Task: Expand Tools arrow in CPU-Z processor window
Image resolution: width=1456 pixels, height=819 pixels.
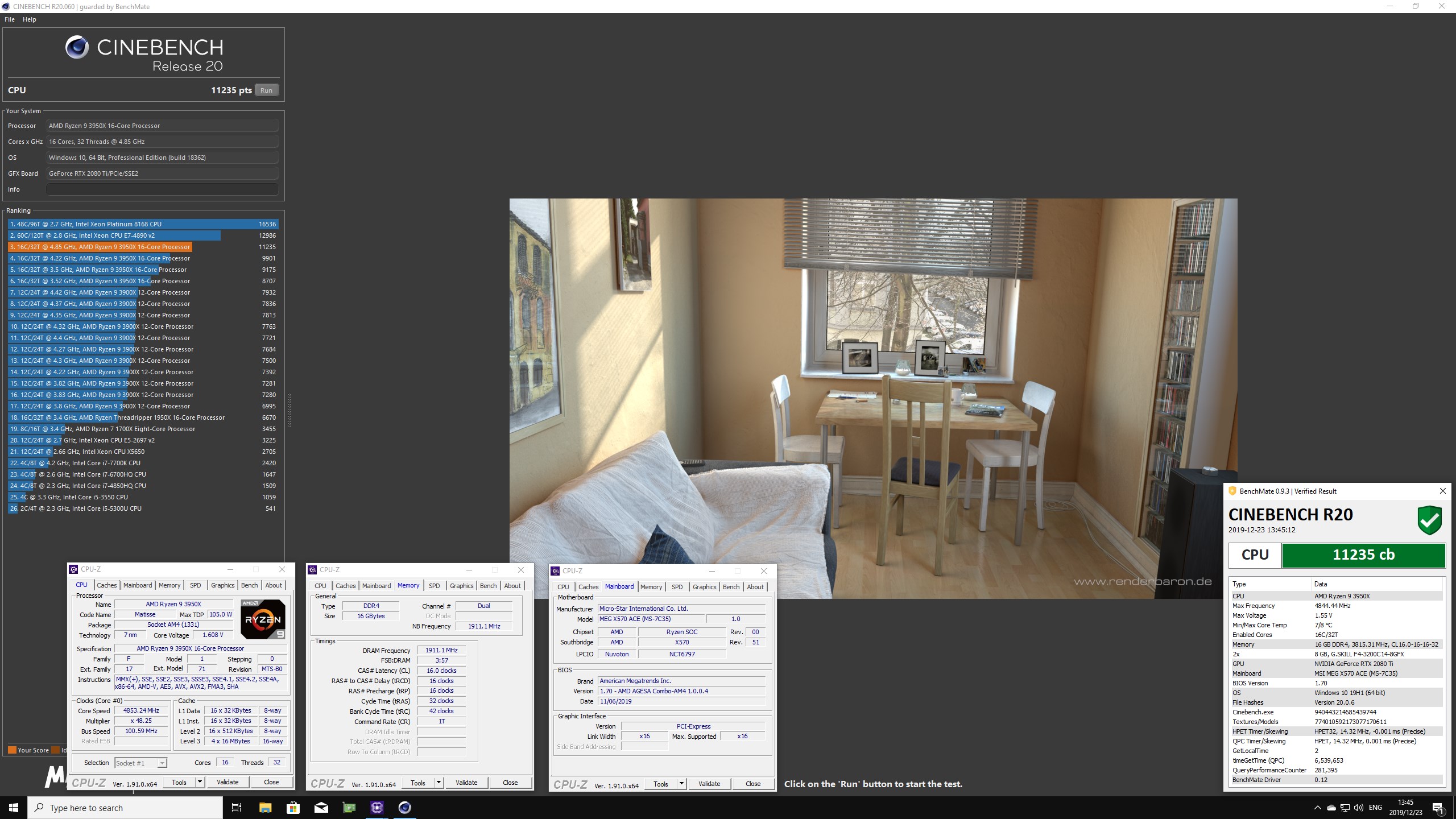Action: pos(200,782)
